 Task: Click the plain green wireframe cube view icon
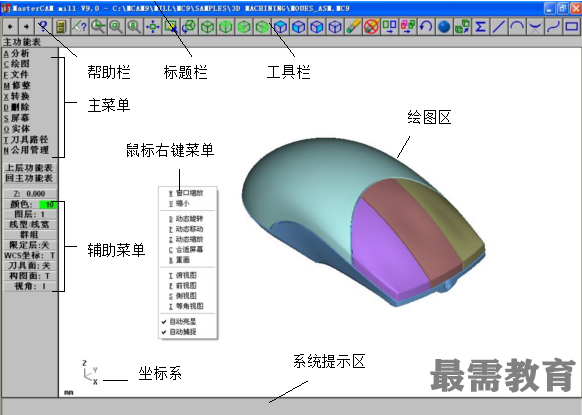tap(207, 27)
